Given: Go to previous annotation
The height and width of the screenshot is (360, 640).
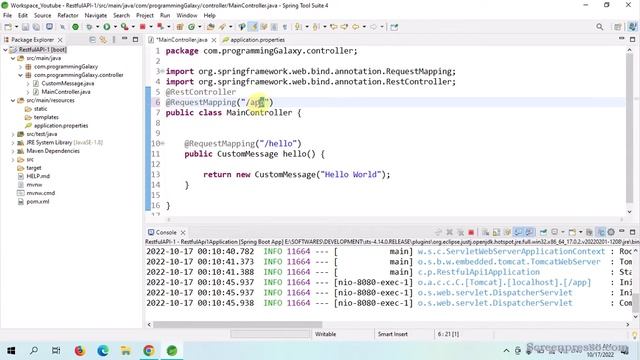Looking at the screenshot, I should coord(316,27).
